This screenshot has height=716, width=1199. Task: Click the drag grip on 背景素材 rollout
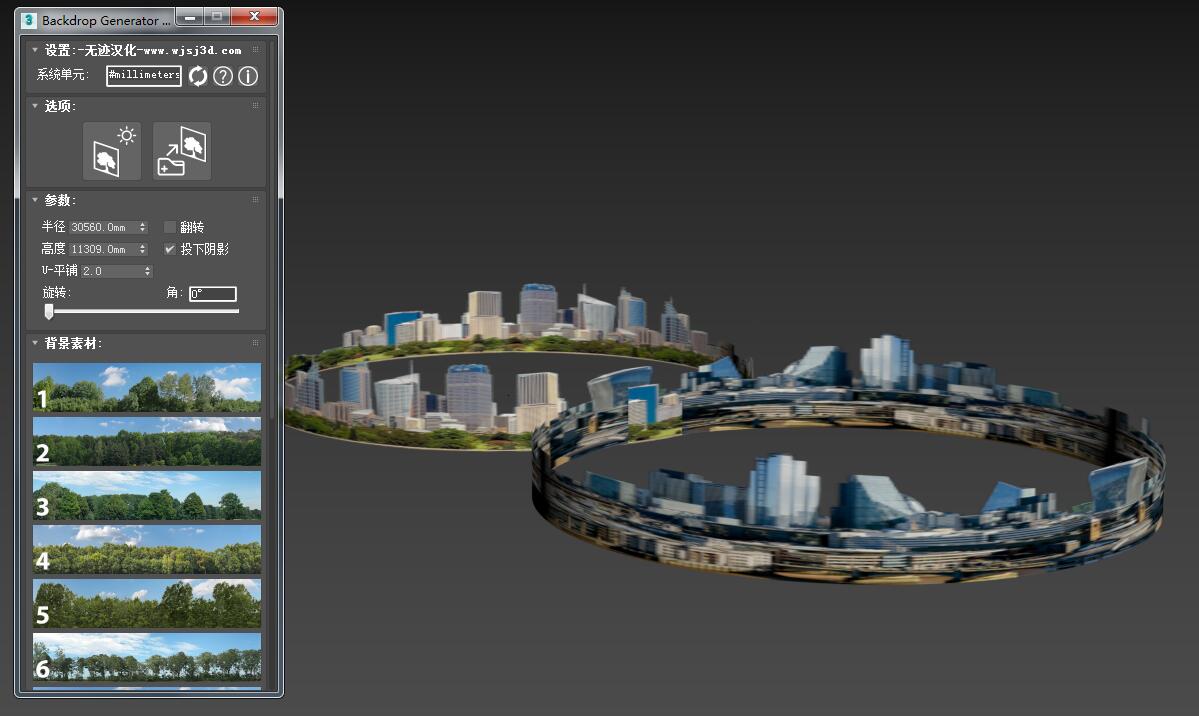tap(256, 343)
